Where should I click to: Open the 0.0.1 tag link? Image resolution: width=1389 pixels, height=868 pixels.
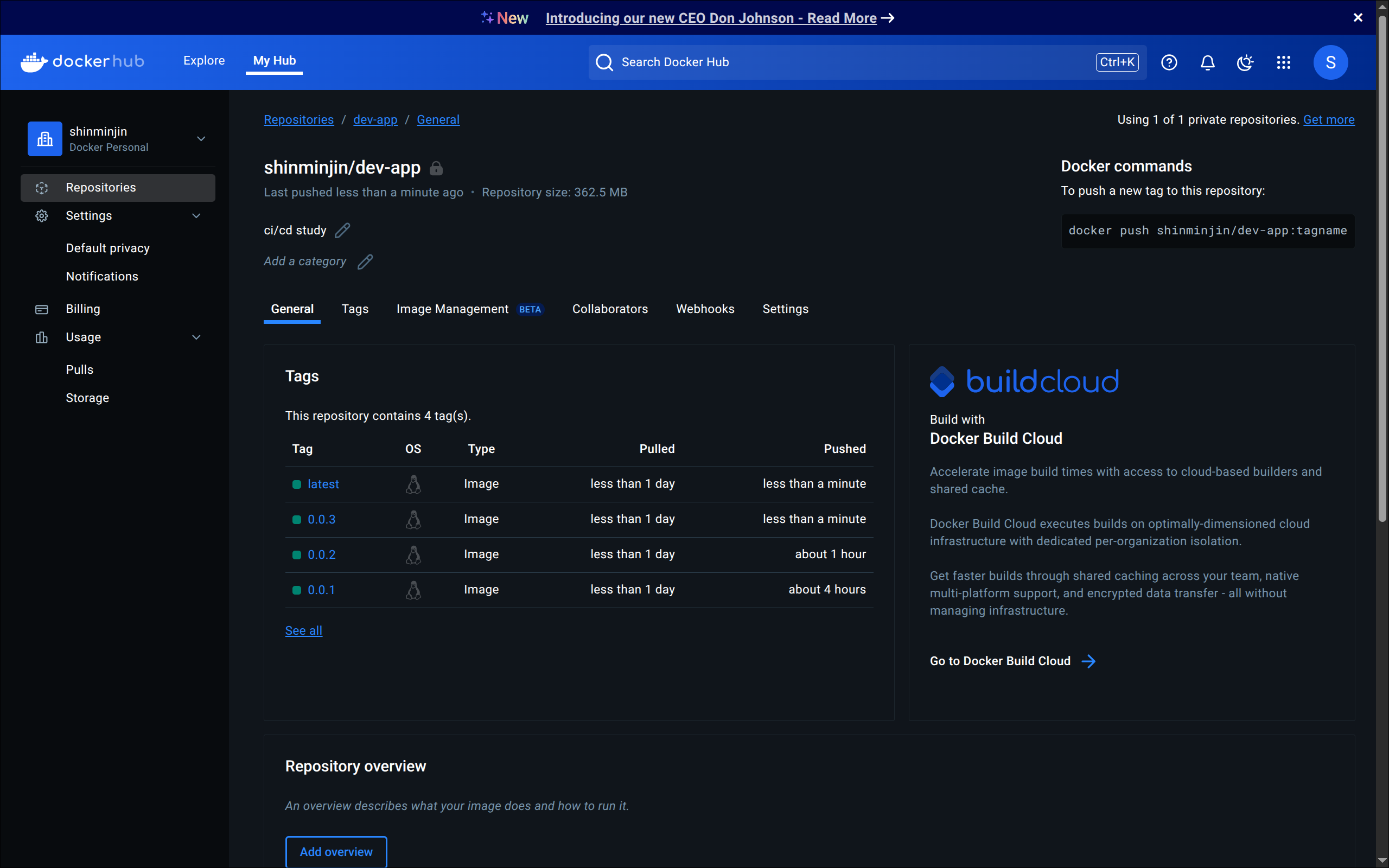coord(321,590)
